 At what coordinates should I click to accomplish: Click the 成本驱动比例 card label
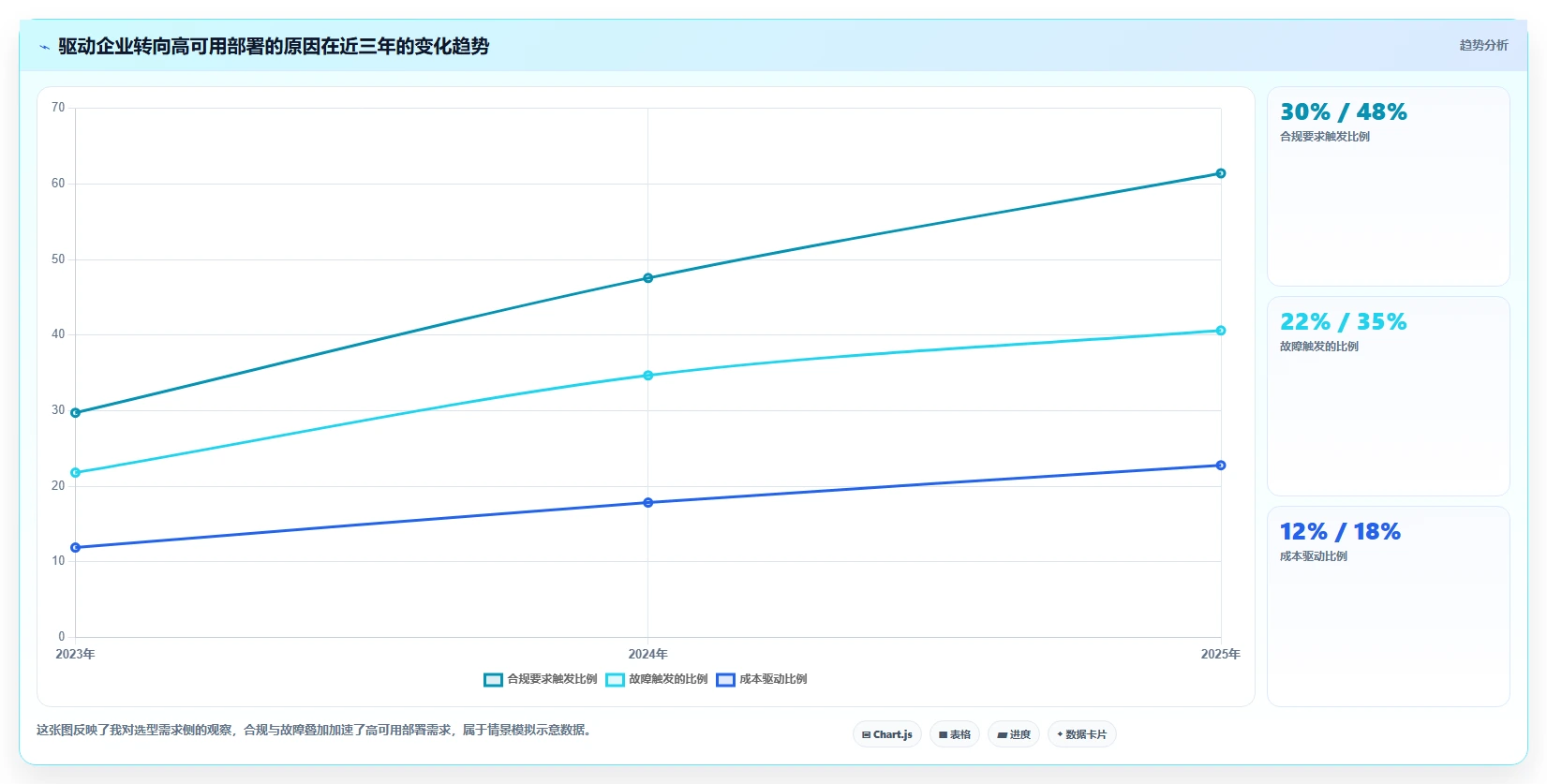tap(1314, 556)
